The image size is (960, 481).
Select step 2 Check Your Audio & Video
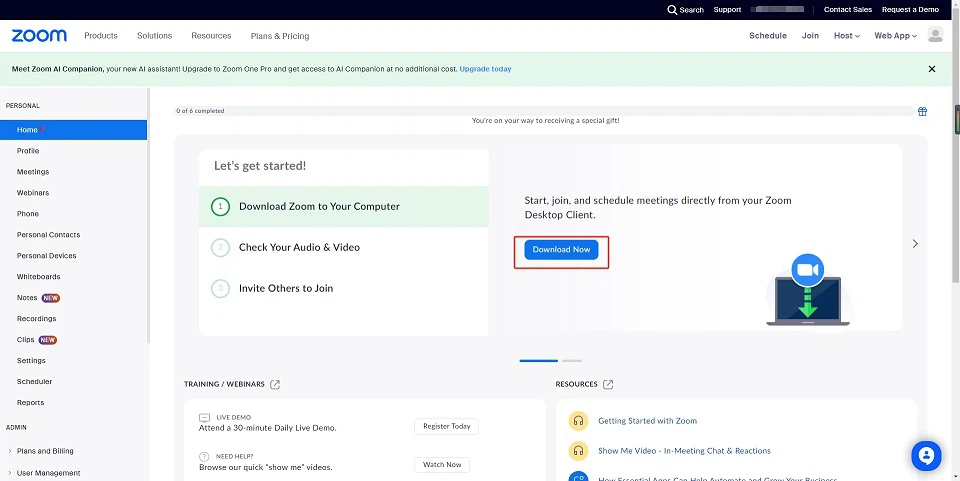pyautogui.click(x=299, y=247)
